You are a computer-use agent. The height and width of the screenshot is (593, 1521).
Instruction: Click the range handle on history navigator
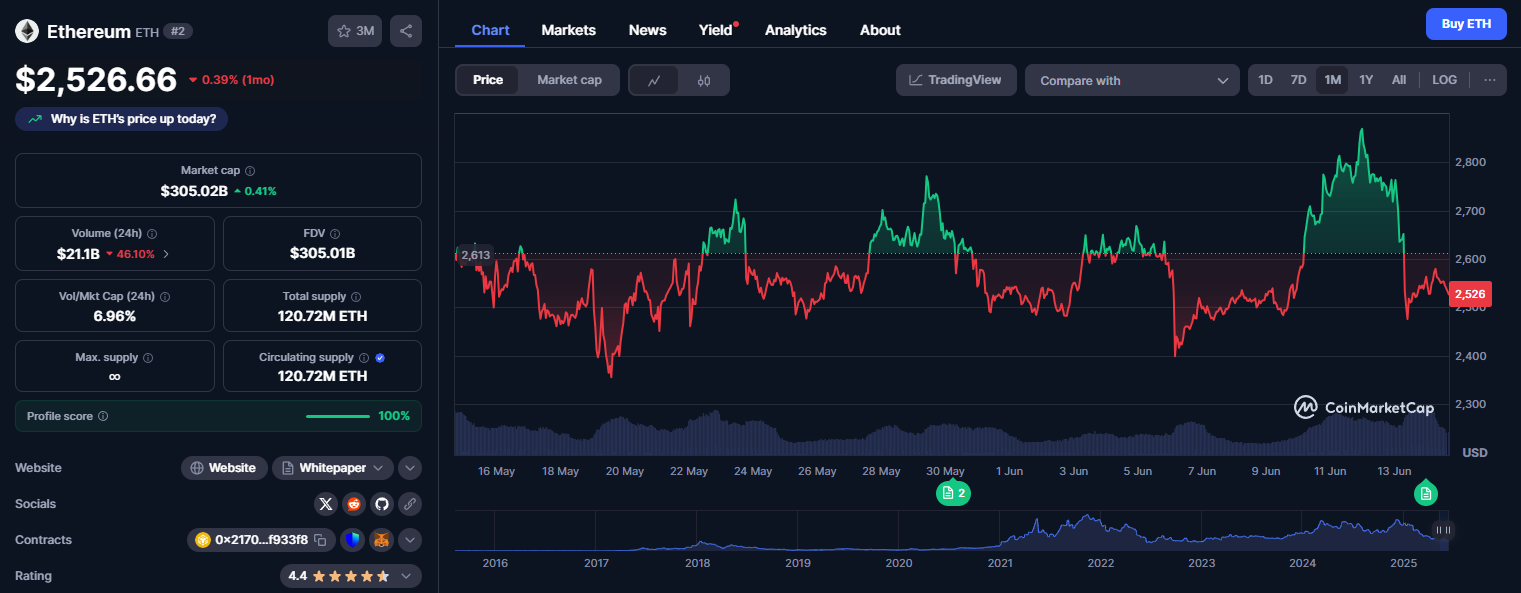pos(1442,530)
